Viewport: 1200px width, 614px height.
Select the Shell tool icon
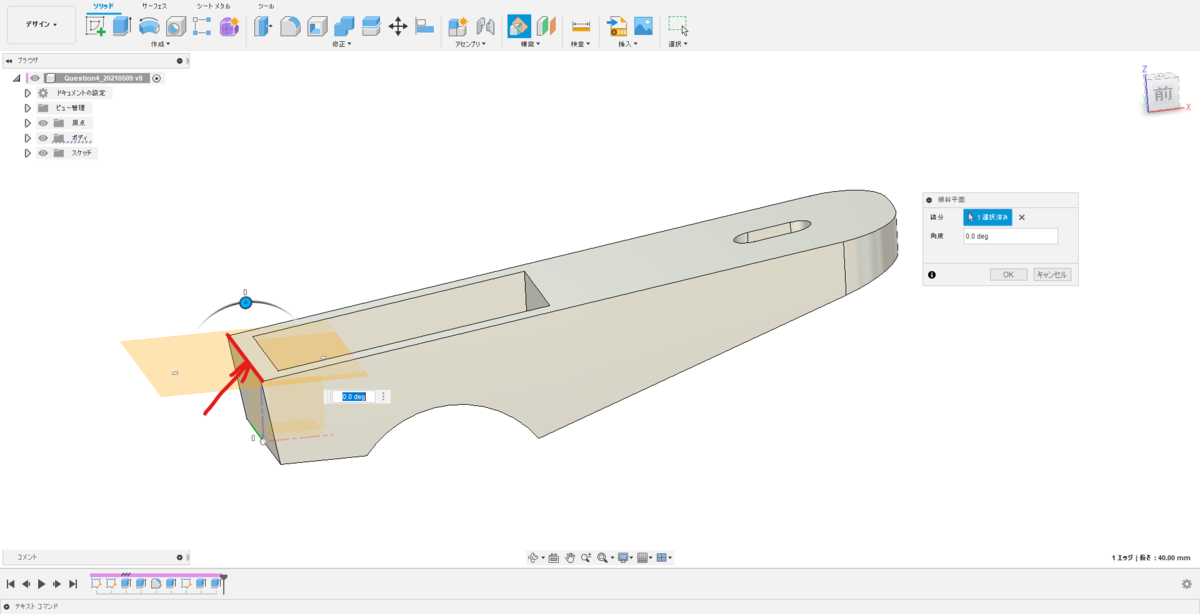coord(317,27)
